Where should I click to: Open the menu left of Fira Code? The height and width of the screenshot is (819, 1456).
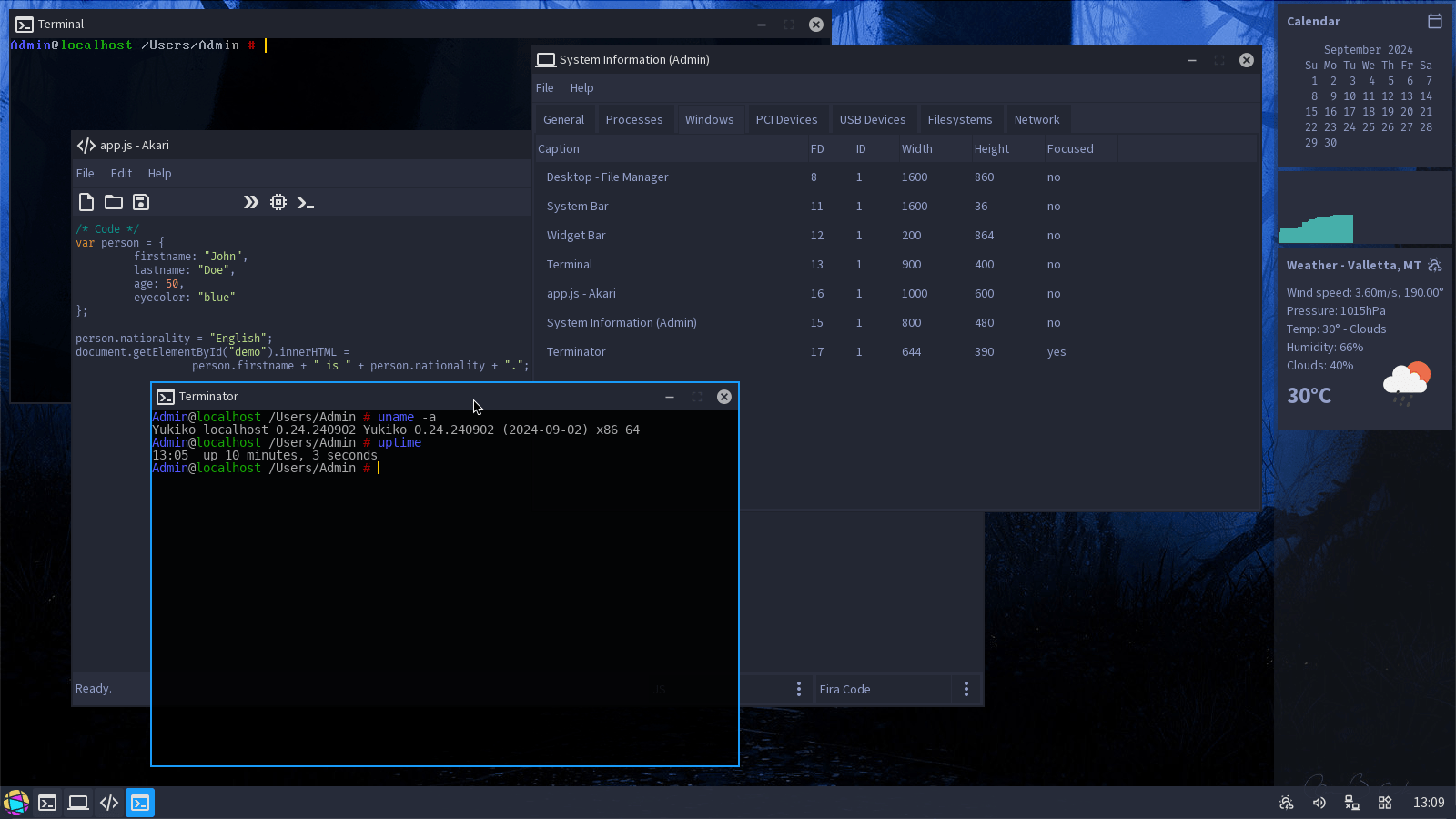799,689
